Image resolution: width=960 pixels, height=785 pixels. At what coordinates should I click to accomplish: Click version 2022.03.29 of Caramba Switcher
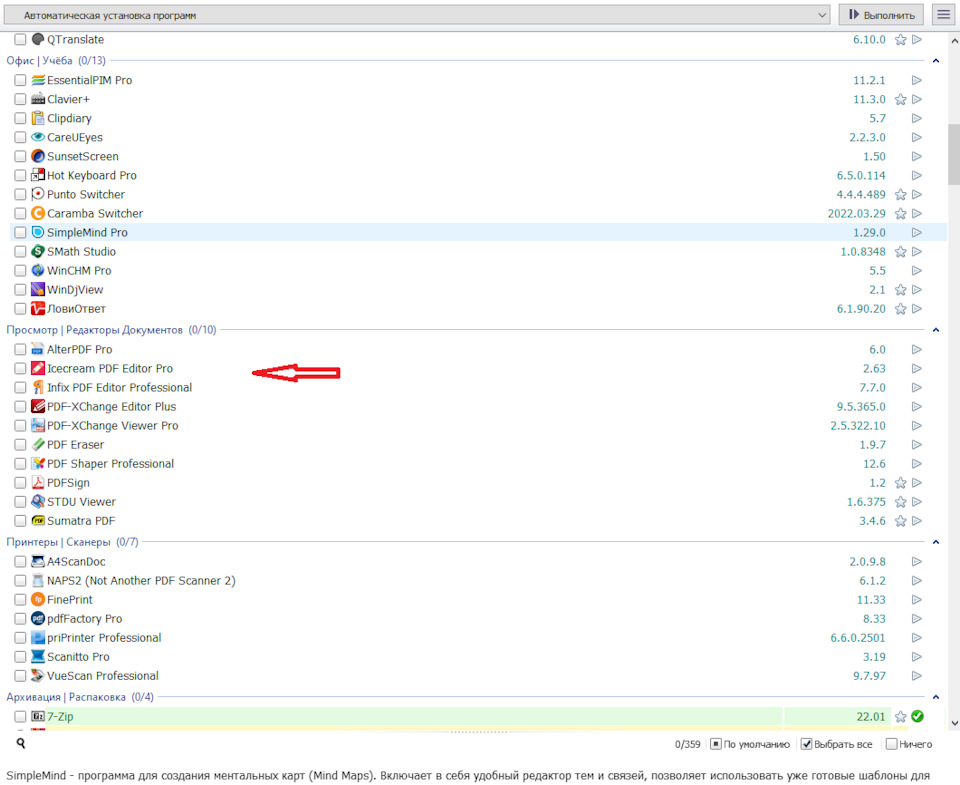857,214
